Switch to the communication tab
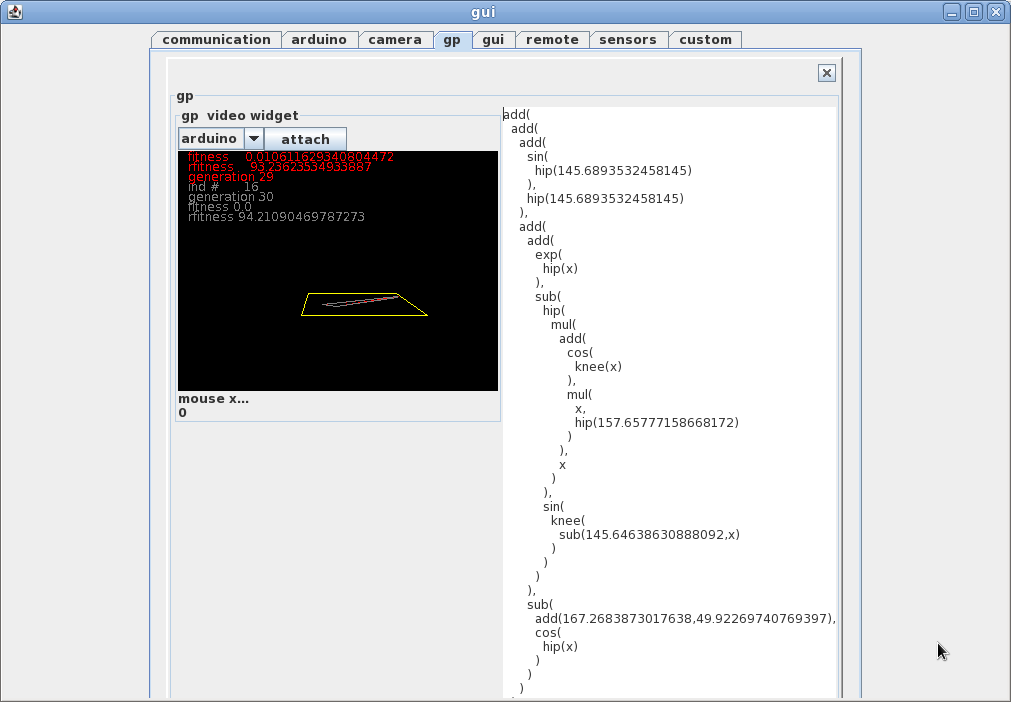 (x=216, y=40)
